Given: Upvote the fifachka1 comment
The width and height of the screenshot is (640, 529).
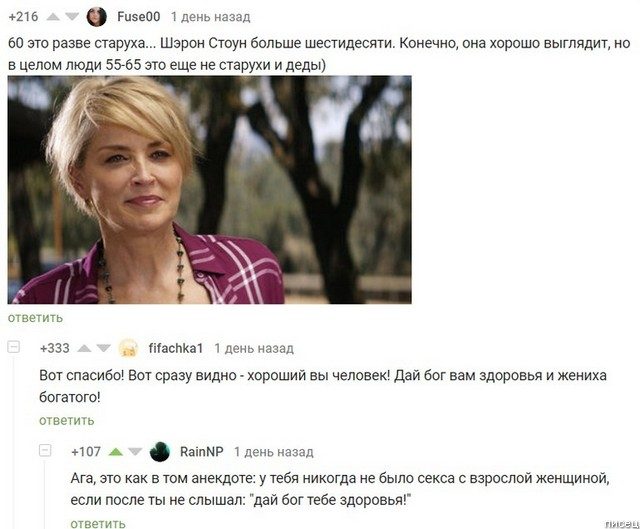Looking at the screenshot, I should tap(84, 348).
